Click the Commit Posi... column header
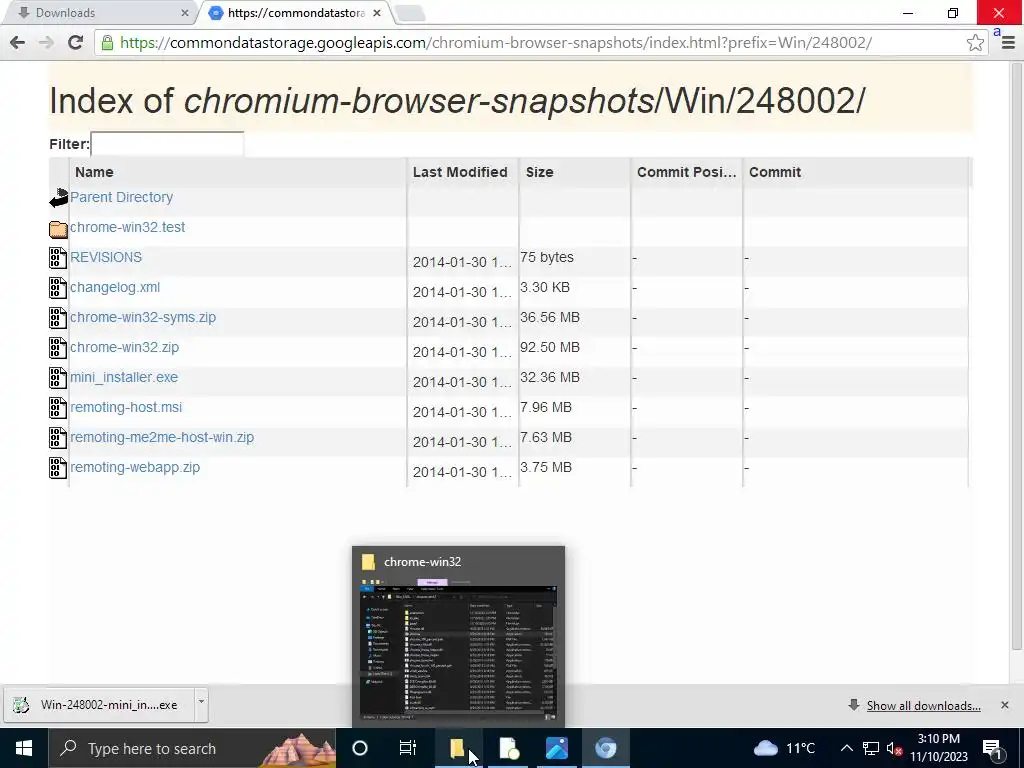 click(686, 172)
